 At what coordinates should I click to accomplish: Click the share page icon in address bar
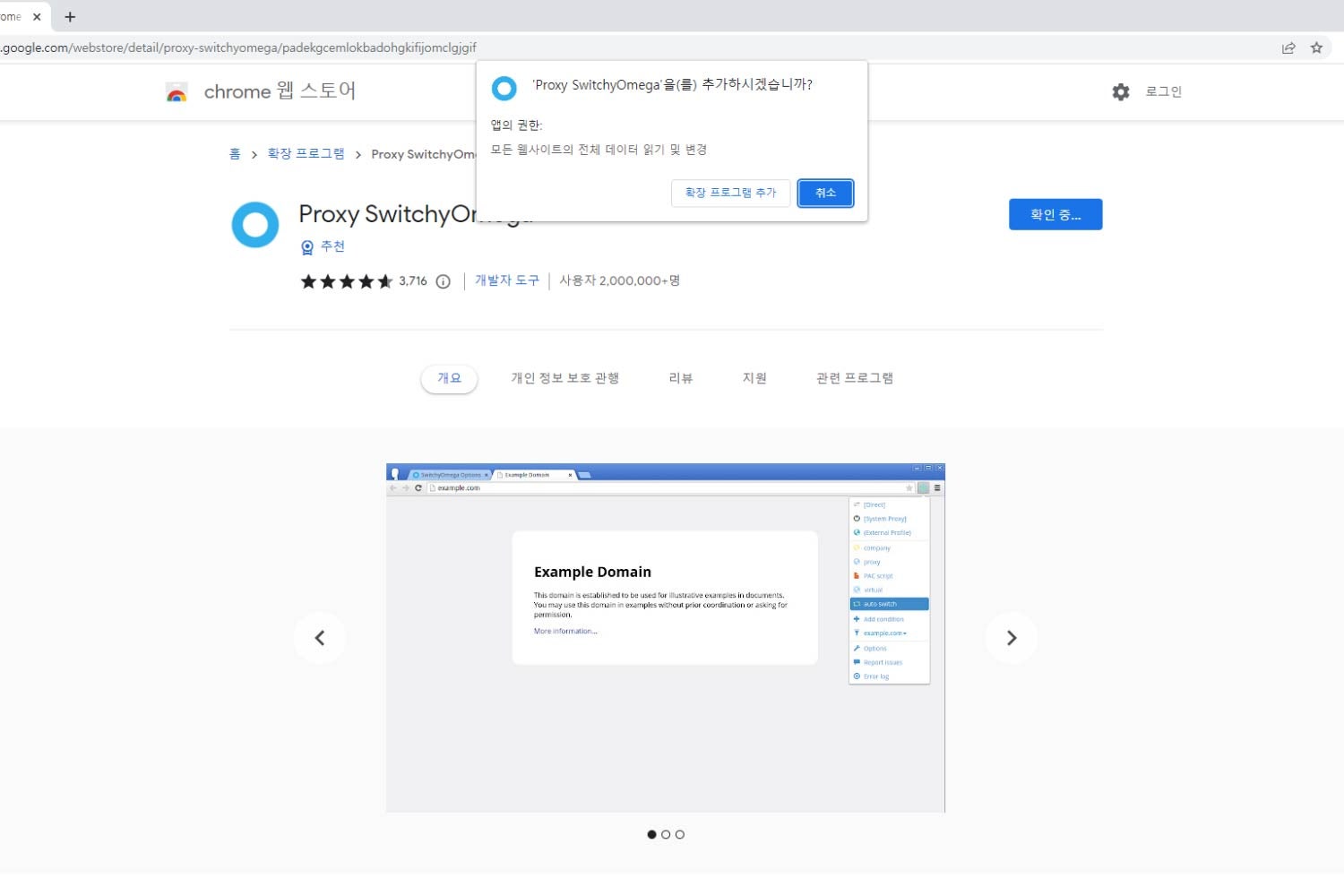(1288, 48)
